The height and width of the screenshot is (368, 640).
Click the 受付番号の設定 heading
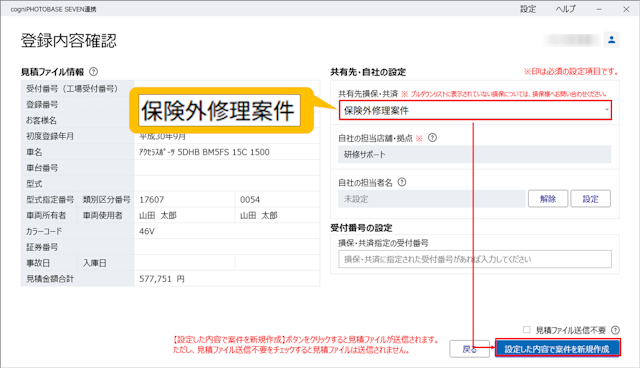point(361,228)
